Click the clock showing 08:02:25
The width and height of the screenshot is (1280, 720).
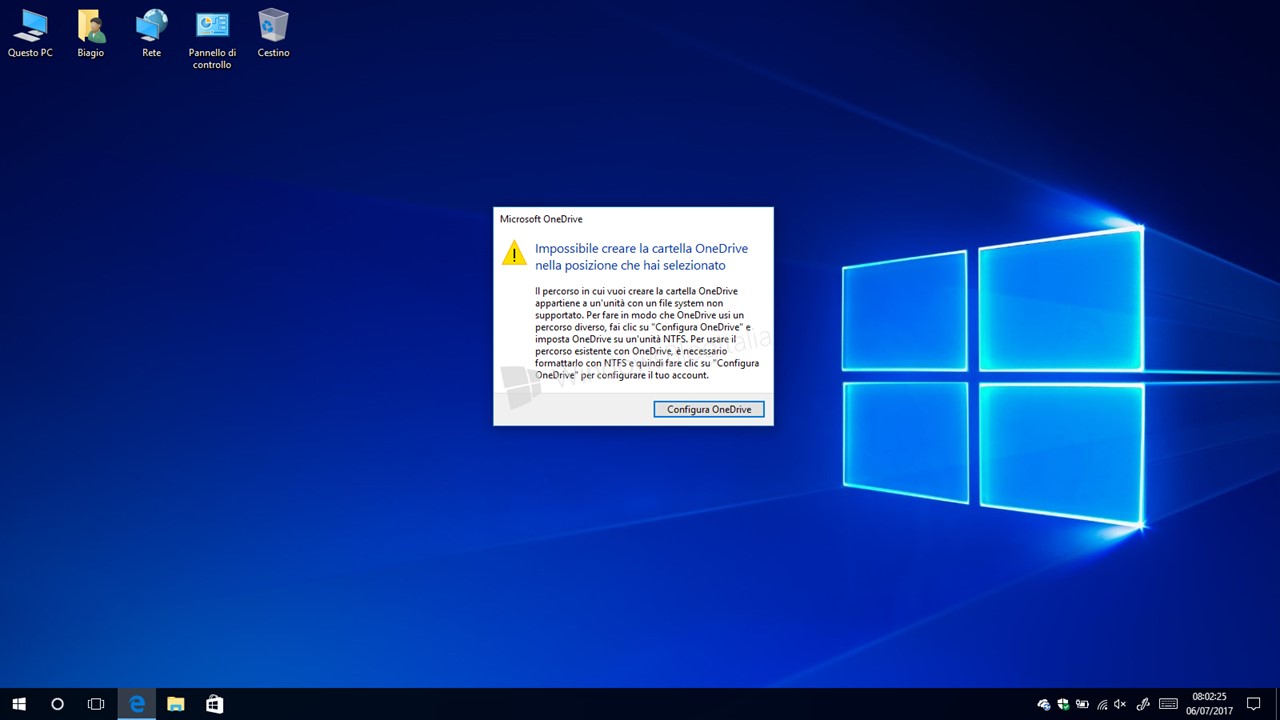click(x=1209, y=704)
